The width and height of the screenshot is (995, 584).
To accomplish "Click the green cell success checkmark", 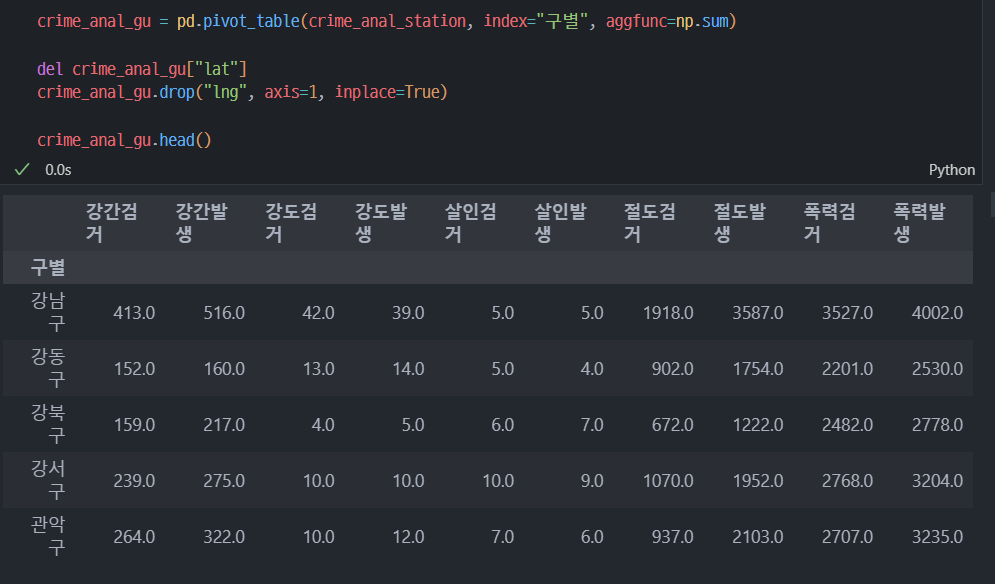I will point(22,169).
